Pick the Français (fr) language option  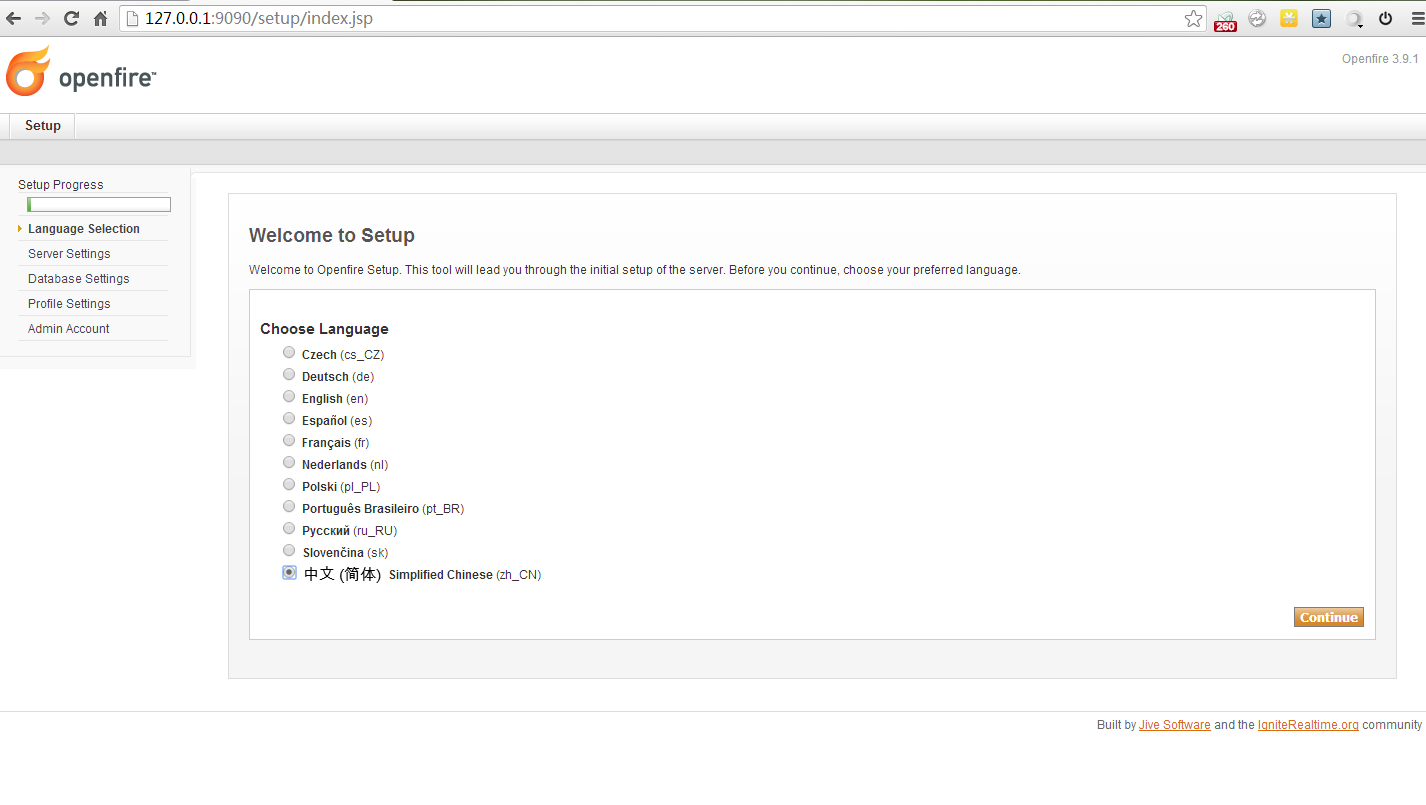tap(289, 441)
